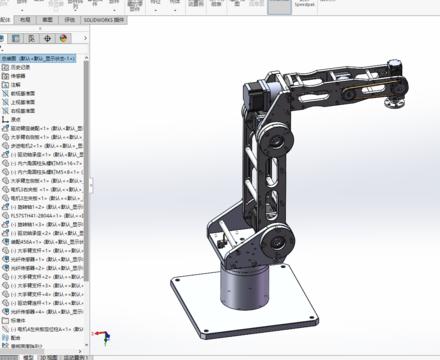440x360 pixels.
Task: Switch to the 评估 ribbon tab
Action: [x=70, y=20]
